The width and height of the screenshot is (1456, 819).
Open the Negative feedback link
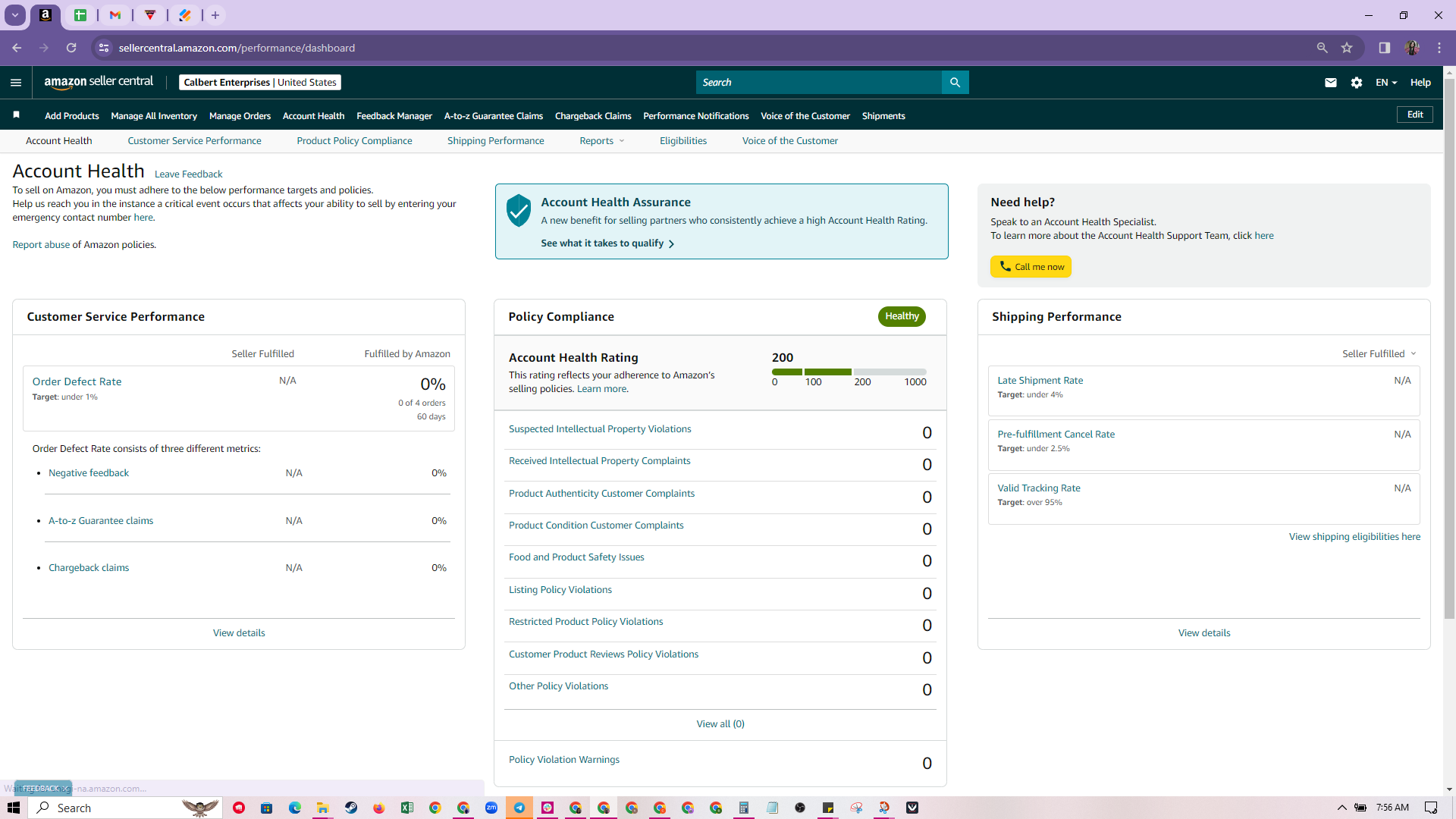(x=89, y=473)
